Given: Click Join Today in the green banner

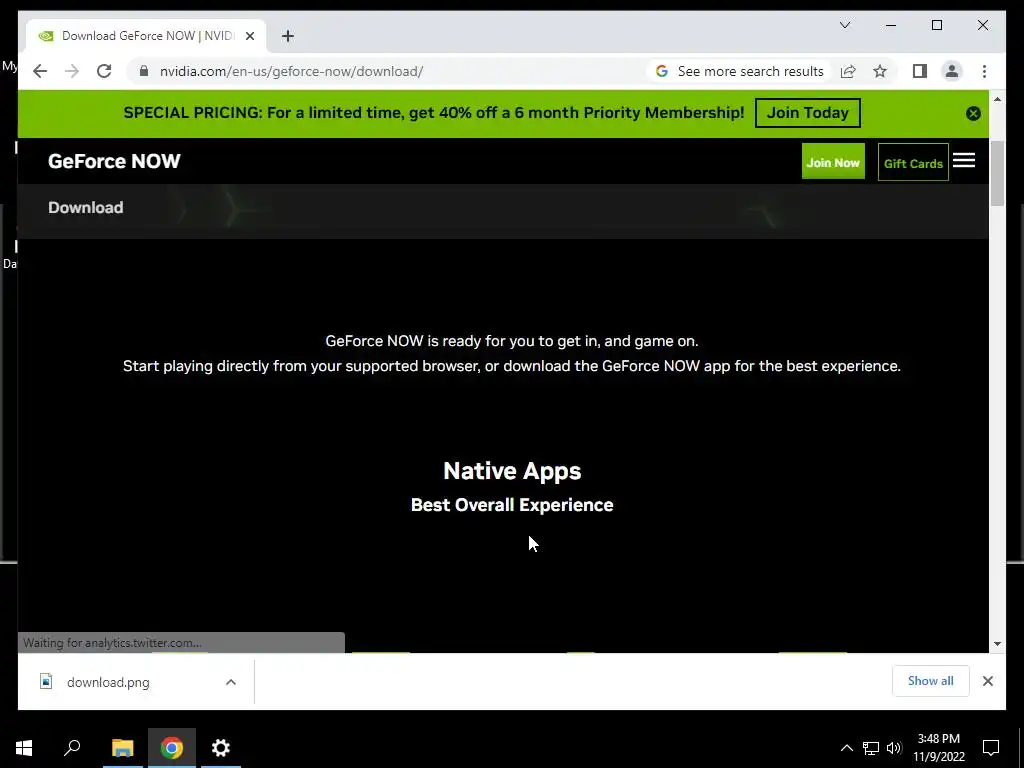Looking at the screenshot, I should click(807, 113).
